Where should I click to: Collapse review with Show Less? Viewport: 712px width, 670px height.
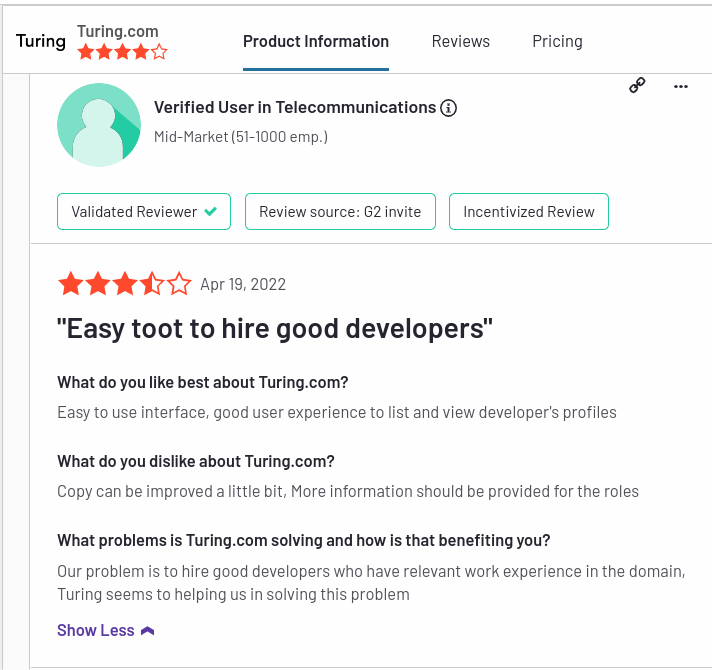pos(105,631)
